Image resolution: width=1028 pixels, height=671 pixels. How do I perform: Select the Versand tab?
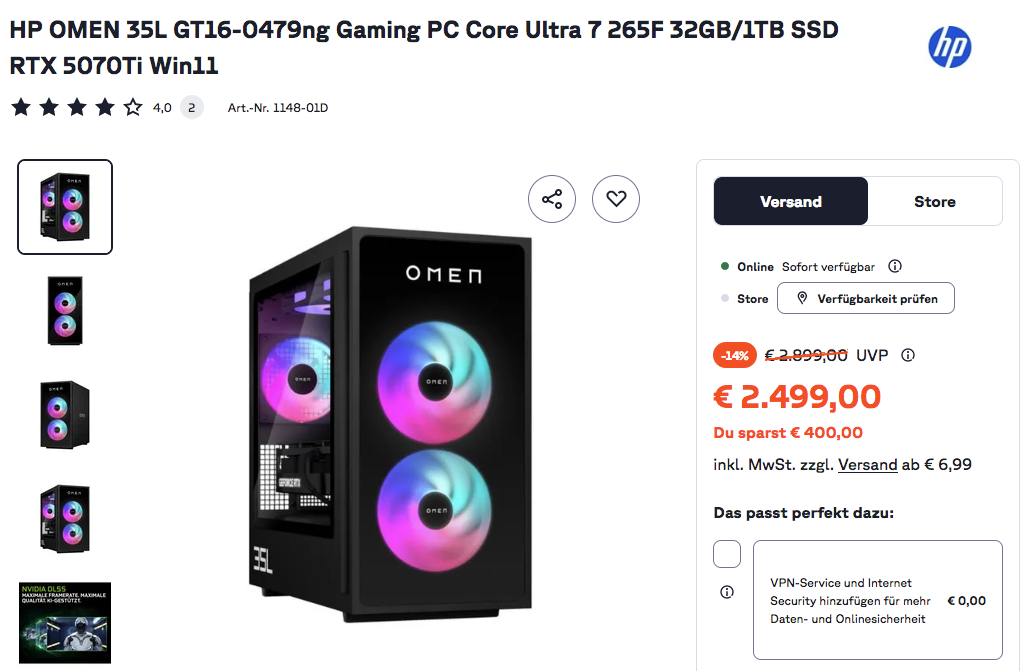pos(791,202)
